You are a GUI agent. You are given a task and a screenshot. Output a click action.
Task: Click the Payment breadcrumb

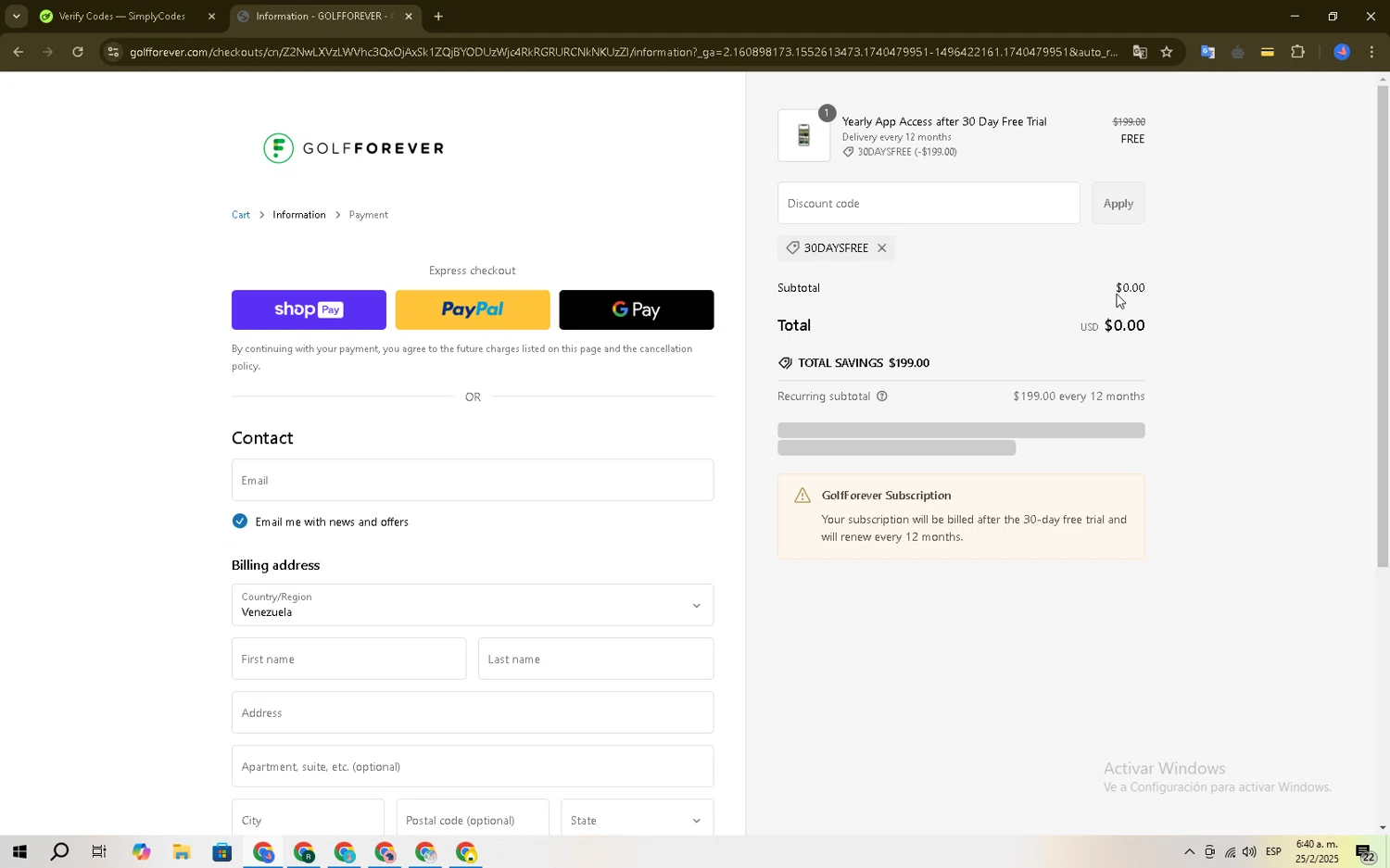point(369,215)
